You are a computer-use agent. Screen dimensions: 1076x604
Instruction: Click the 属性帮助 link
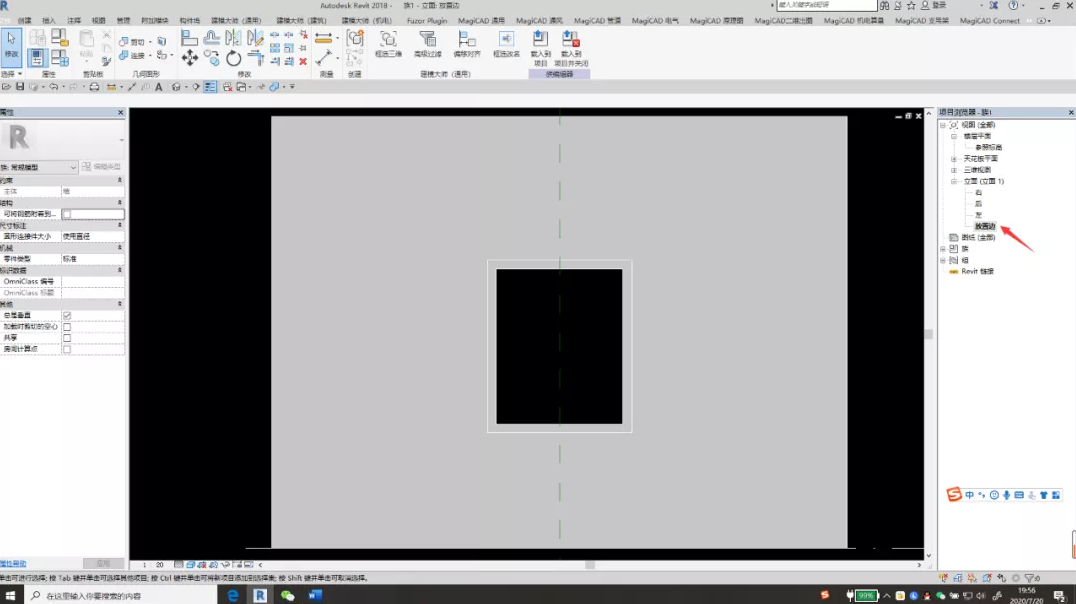pos(13,564)
